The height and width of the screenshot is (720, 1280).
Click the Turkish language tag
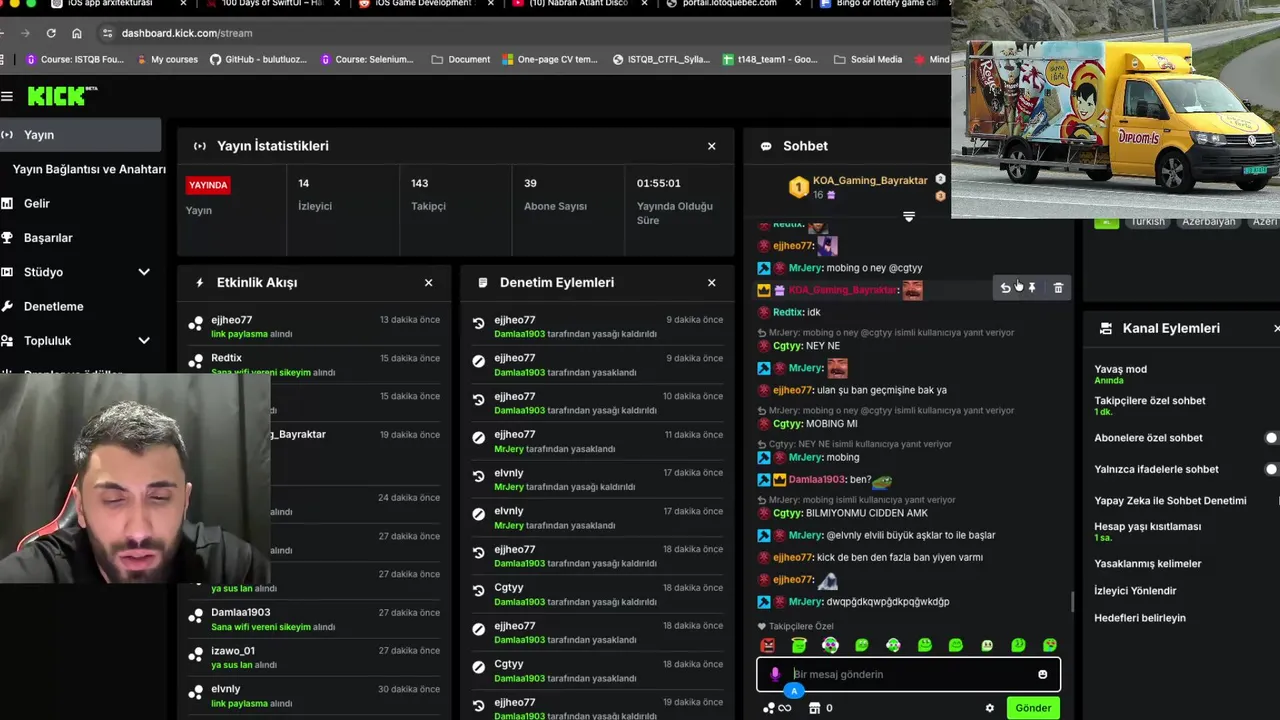[x=1147, y=221]
